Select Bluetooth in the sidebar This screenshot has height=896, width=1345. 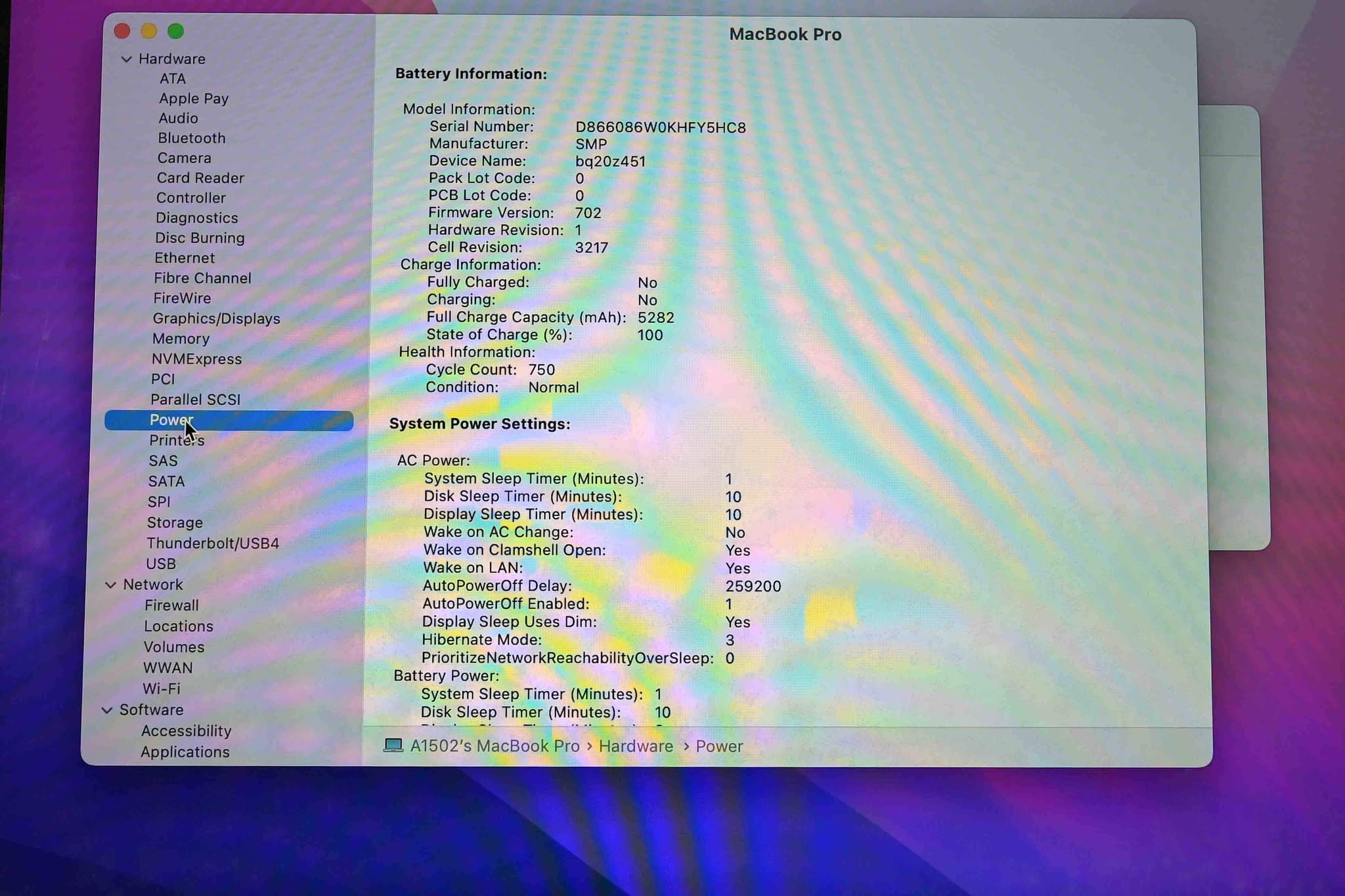click(x=192, y=138)
